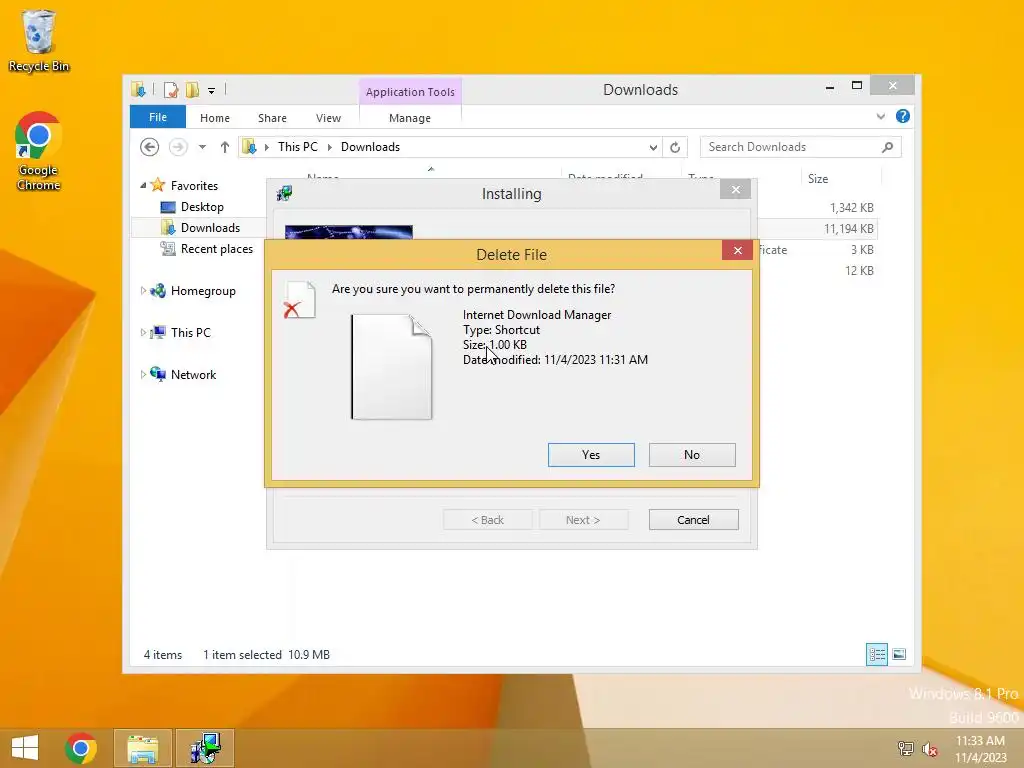Switch to the Home ribbon tab
1024x768 pixels.
215,118
